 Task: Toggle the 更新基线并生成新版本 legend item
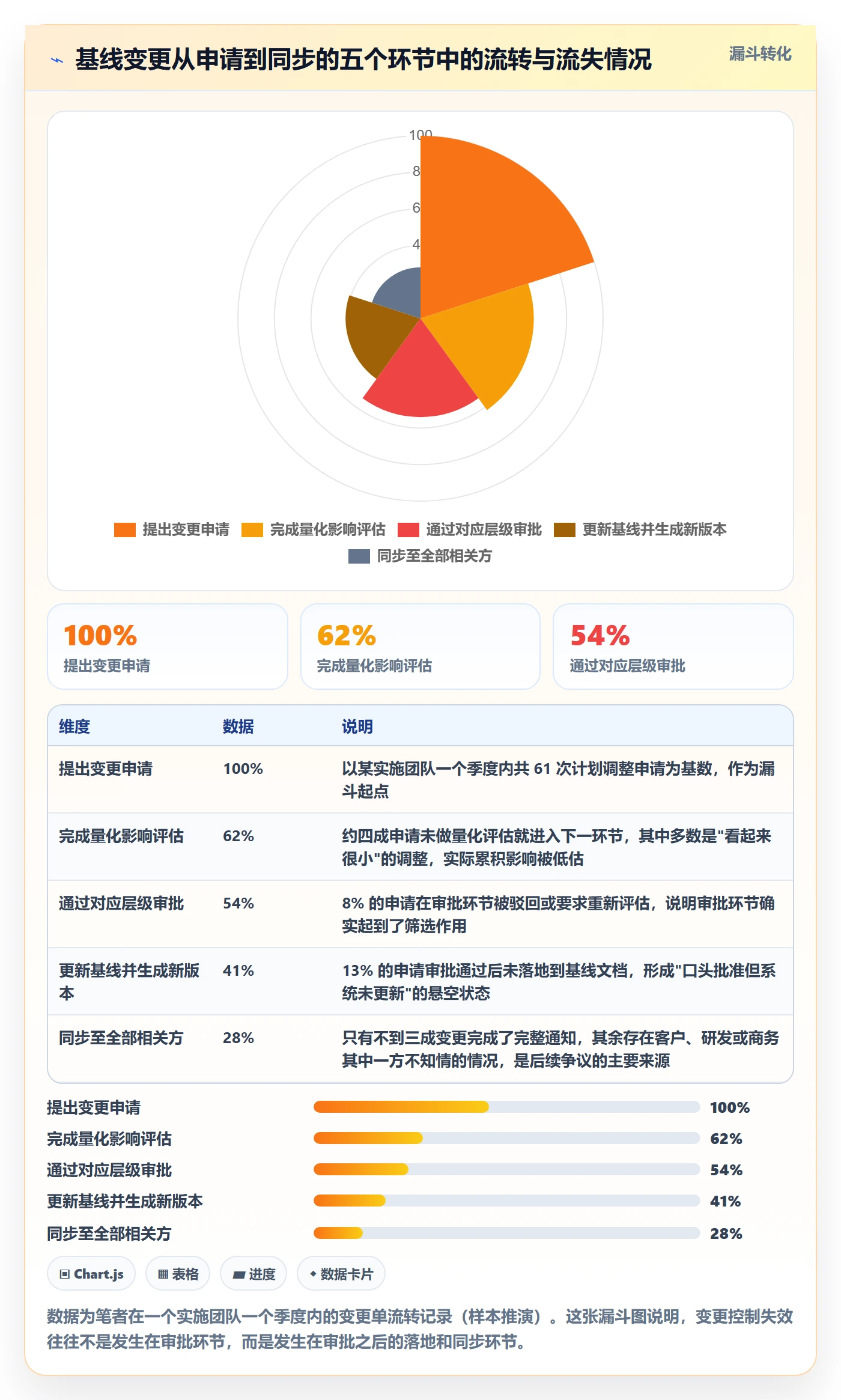(640, 530)
